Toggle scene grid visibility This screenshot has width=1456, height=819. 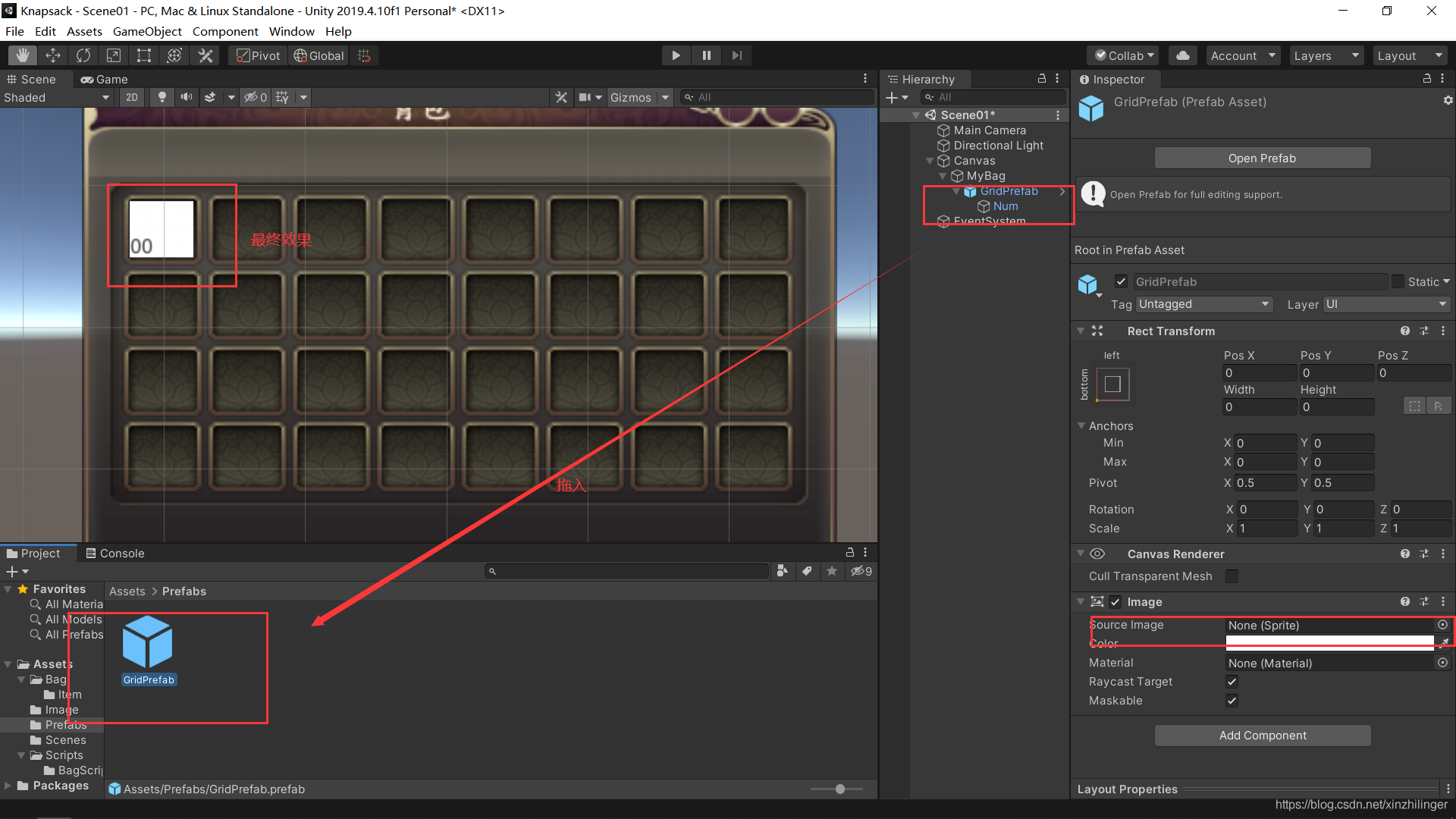[282, 97]
